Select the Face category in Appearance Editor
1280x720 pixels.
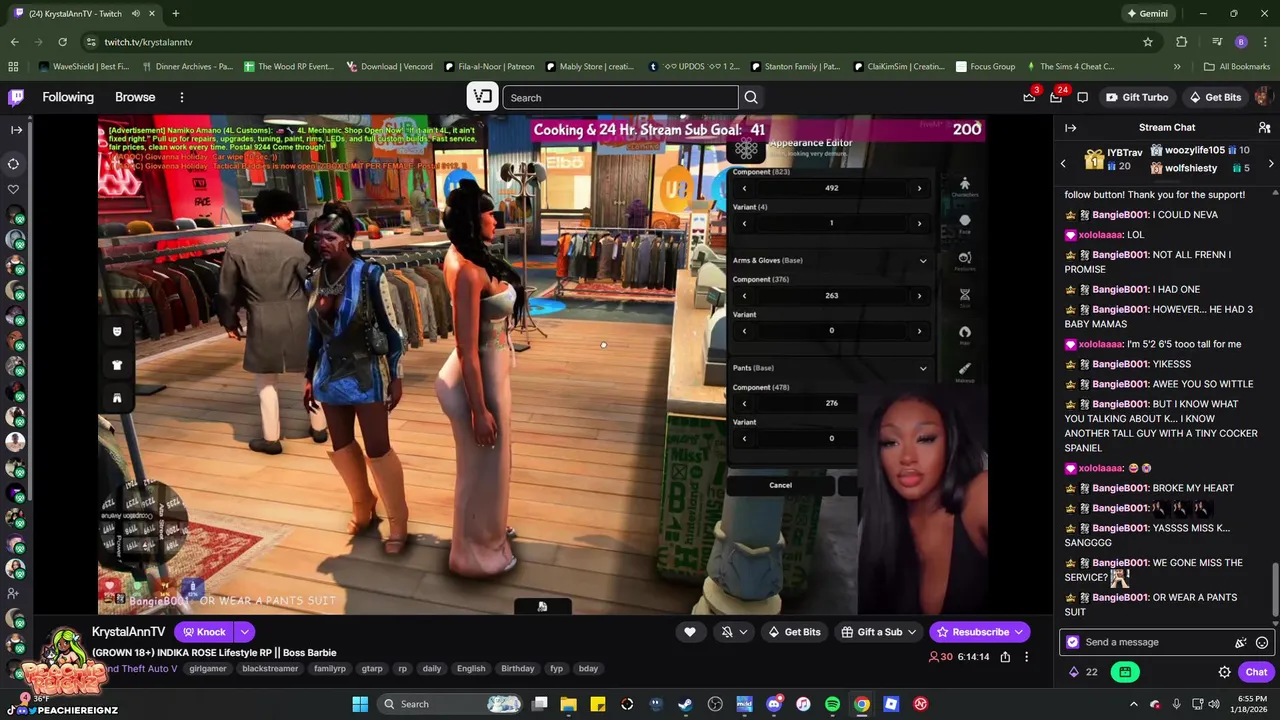click(x=965, y=222)
